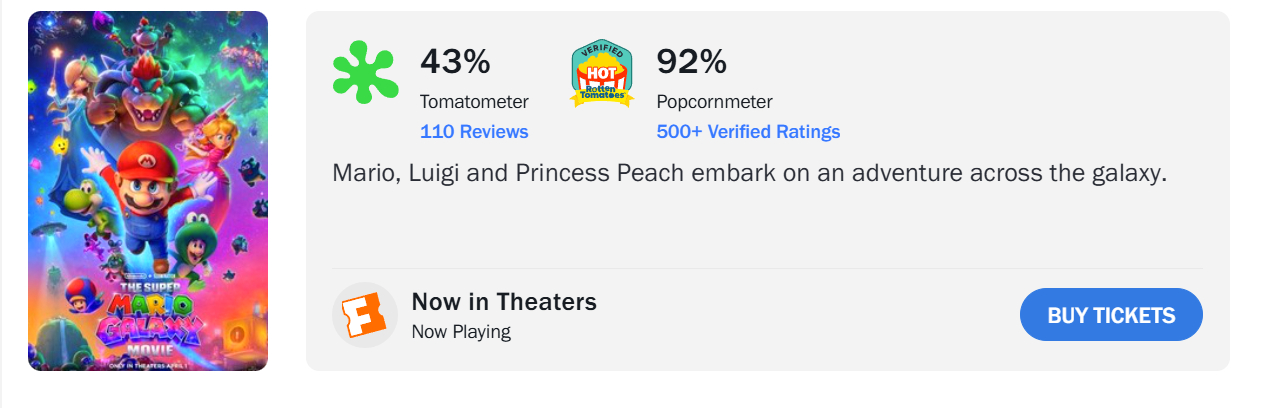Click the Now in Theaters heading

pos(504,301)
